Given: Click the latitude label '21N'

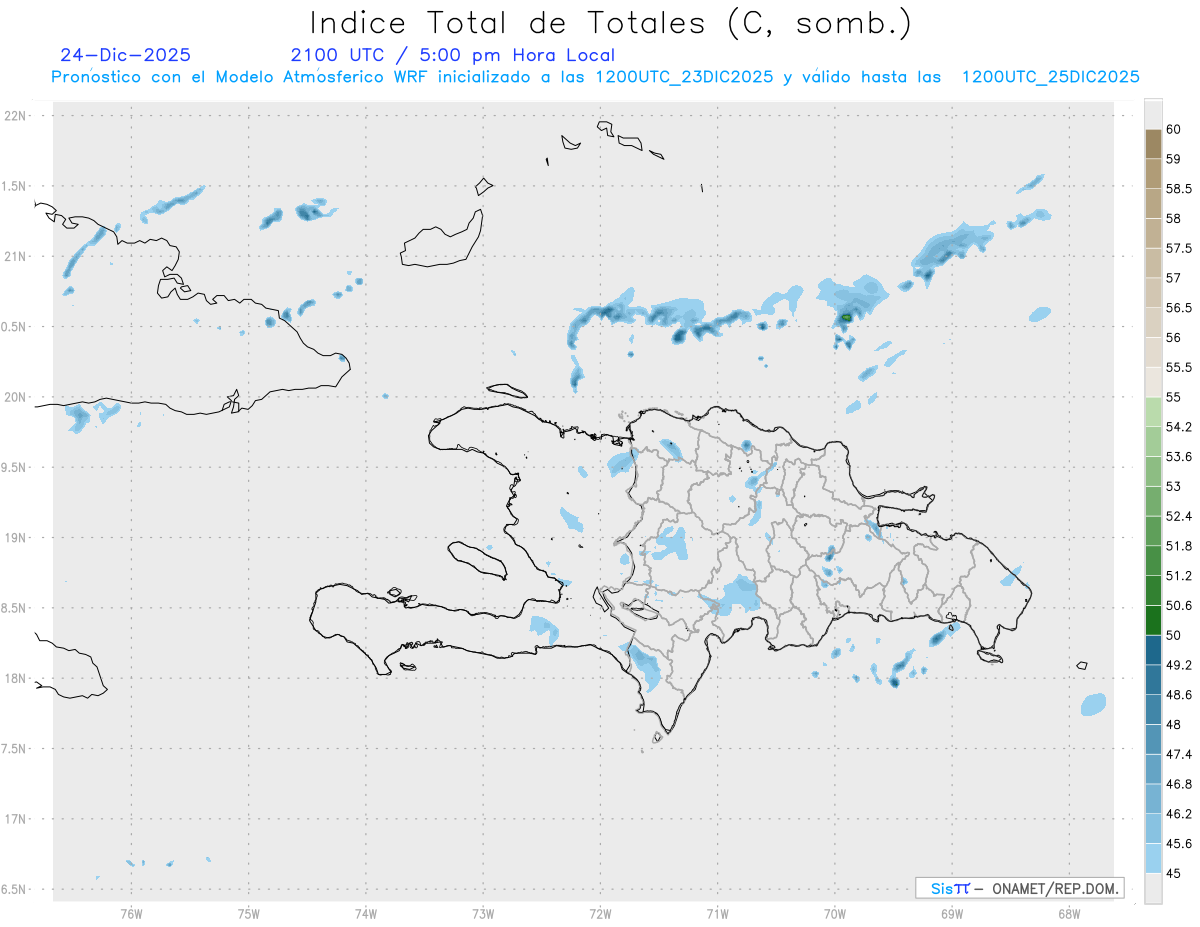Looking at the screenshot, I should click(x=16, y=256).
